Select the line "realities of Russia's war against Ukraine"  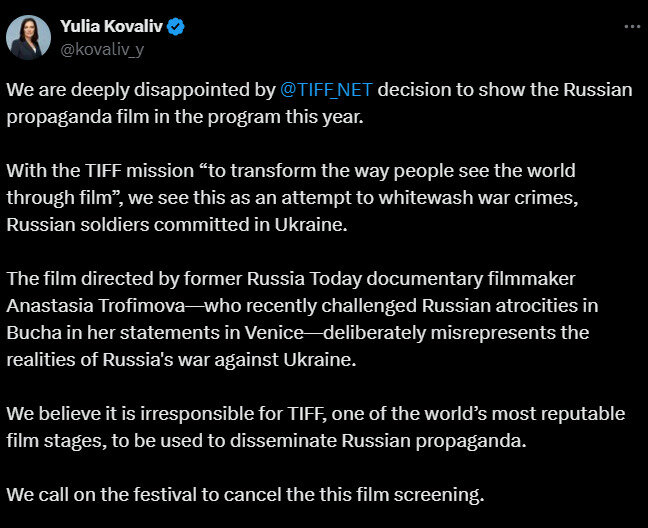181,359
